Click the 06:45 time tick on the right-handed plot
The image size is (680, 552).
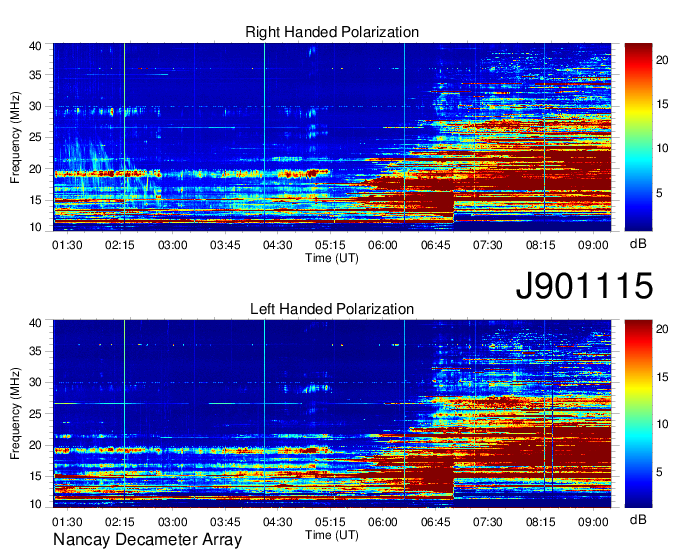click(435, 245)
